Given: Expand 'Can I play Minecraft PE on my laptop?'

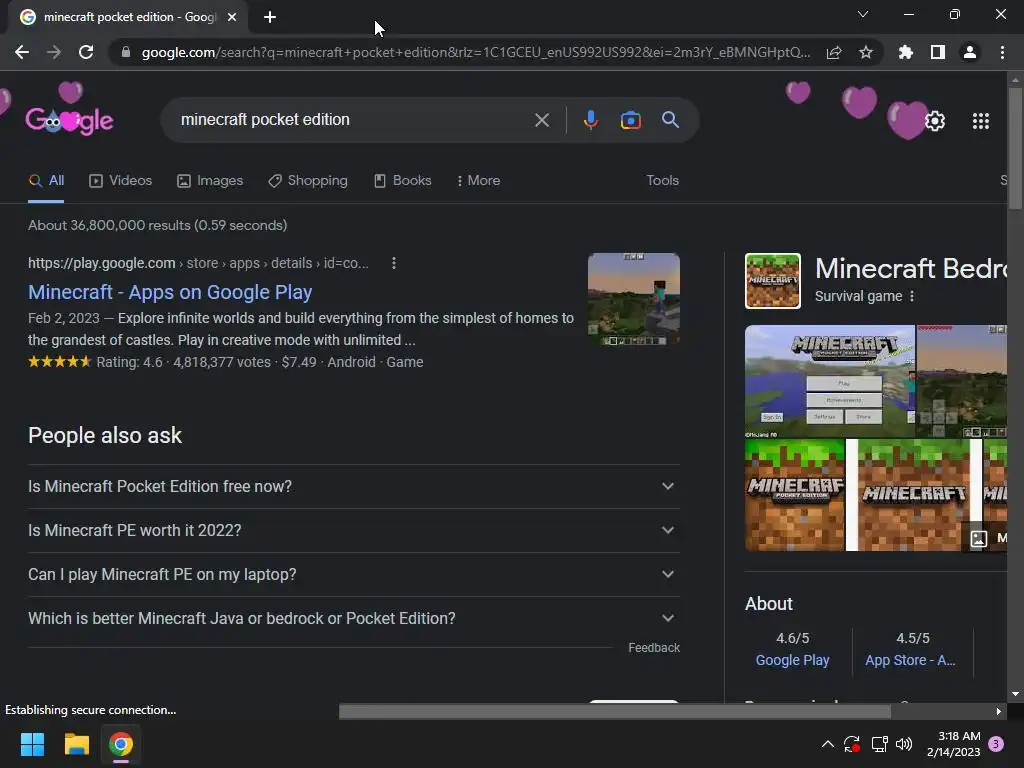Looking at the screenshot, I should point(353,574).
